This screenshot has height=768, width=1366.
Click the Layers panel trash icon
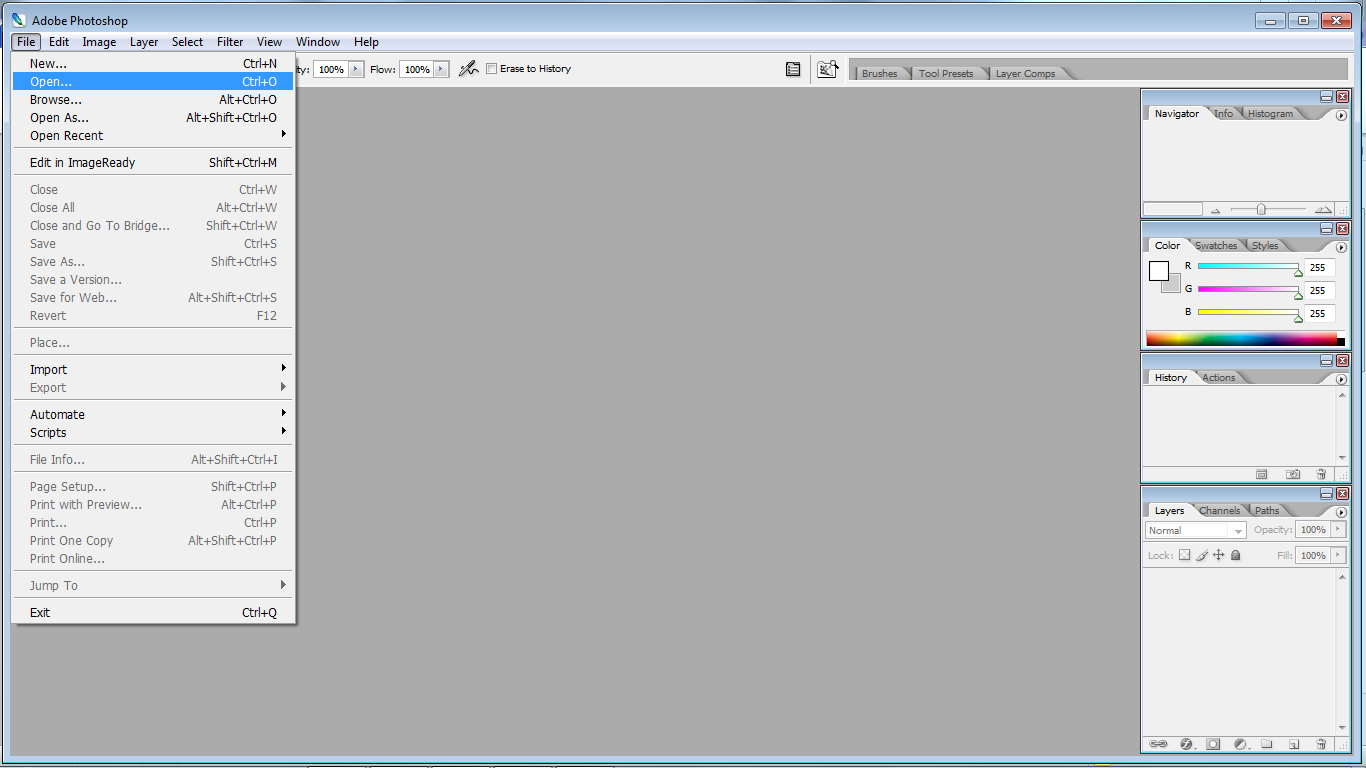click(1321, 744)
